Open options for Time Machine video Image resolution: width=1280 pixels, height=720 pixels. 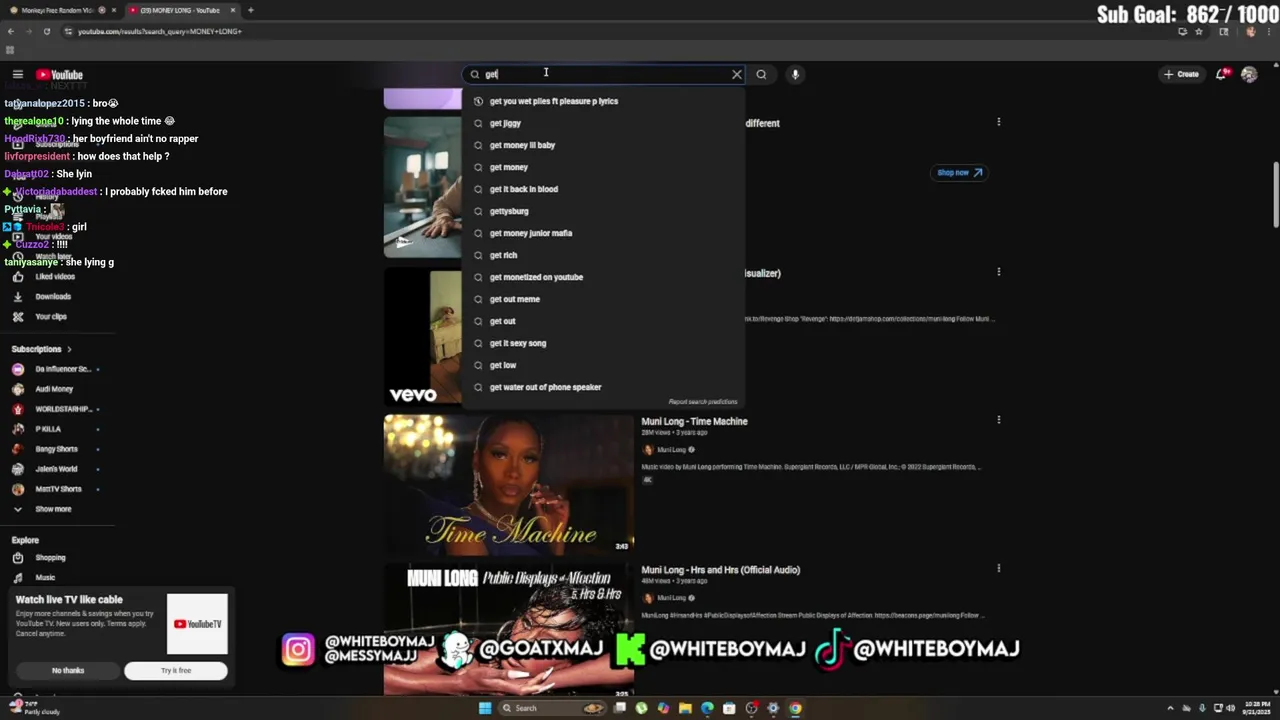(x=998, y=420)
